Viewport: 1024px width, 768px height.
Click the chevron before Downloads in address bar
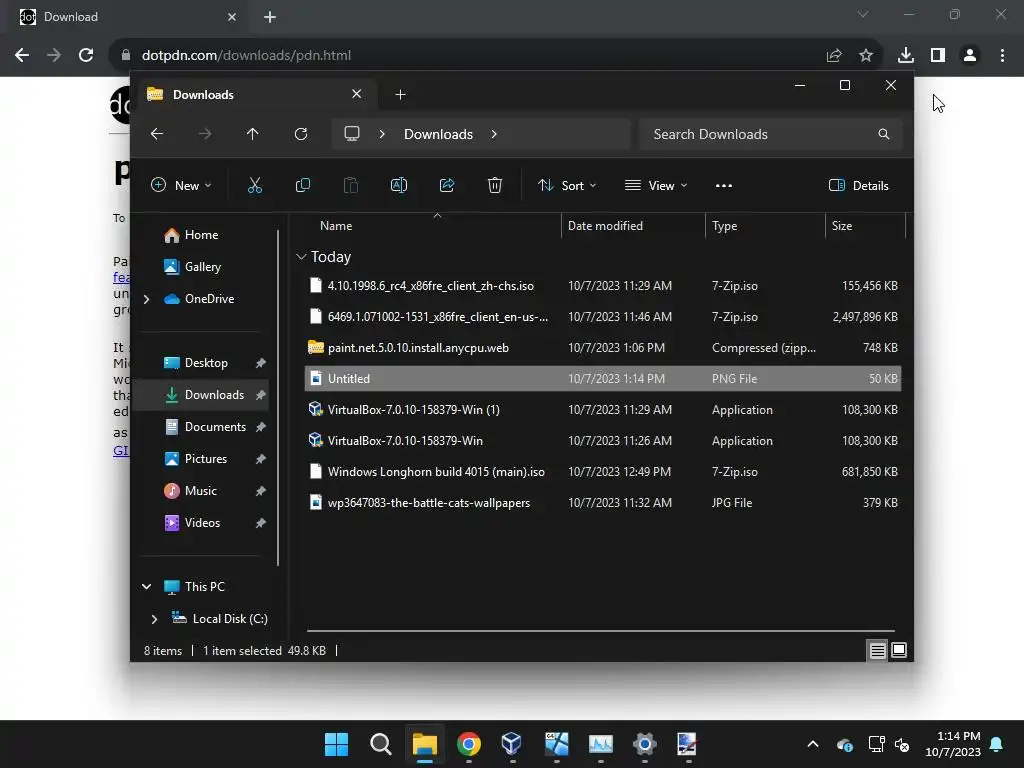coord(382,134)
